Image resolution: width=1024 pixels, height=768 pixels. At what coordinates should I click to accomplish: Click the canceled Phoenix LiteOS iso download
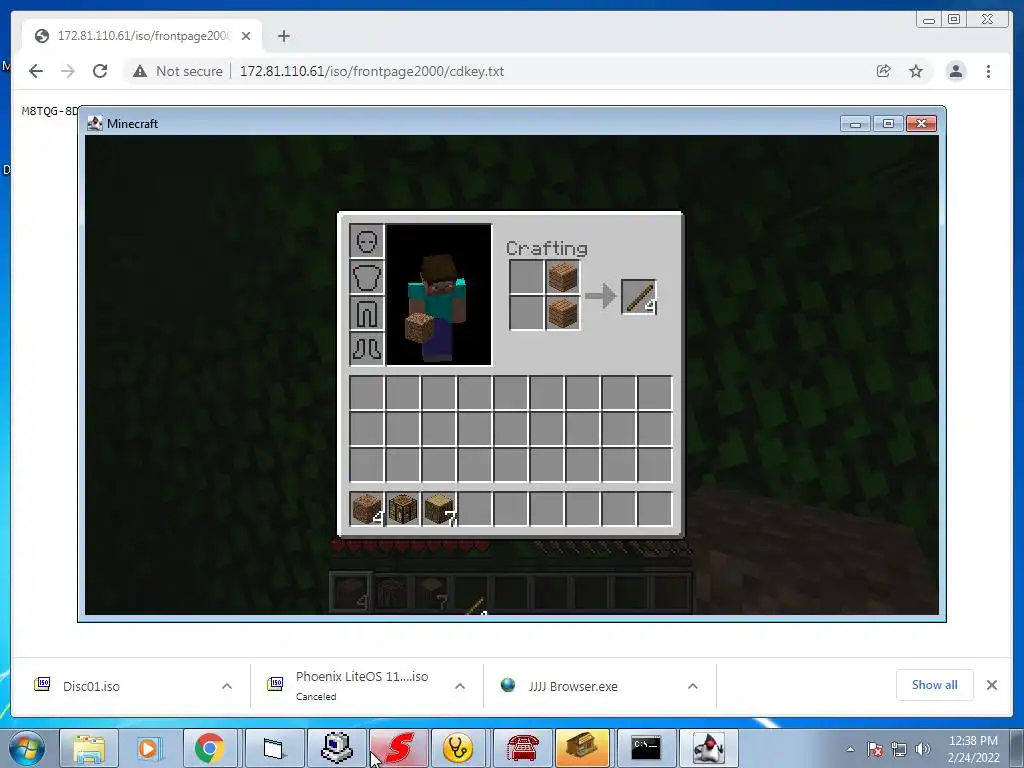[362, 685]
